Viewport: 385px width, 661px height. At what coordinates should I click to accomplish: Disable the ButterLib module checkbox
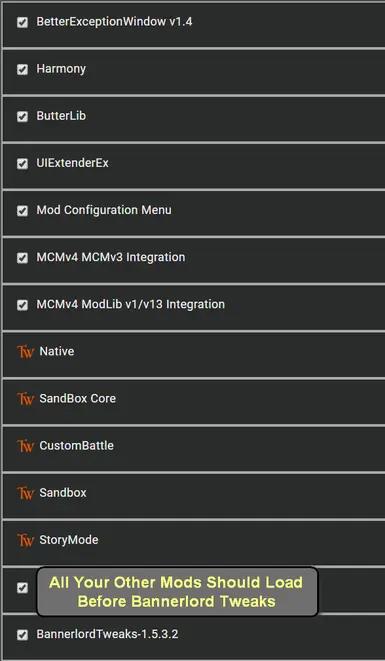point(22,116)
